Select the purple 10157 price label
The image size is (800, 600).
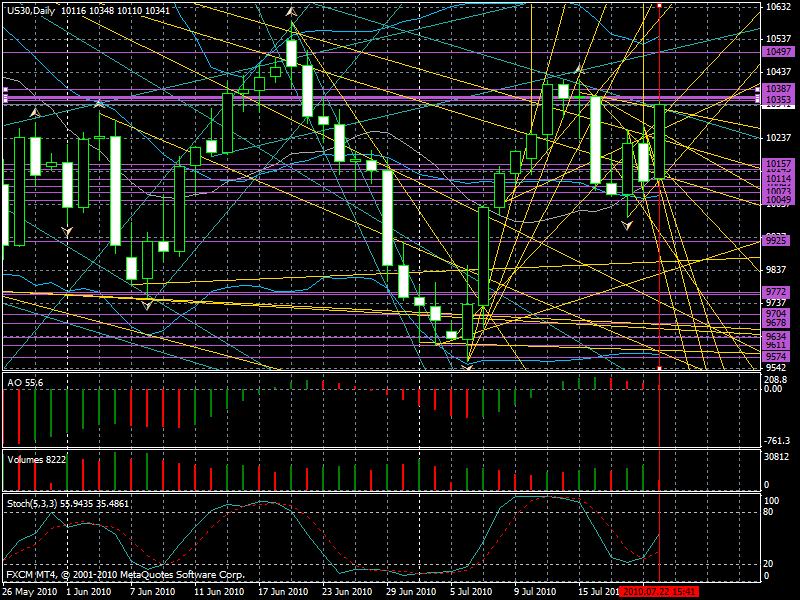[x=779, y=164]
